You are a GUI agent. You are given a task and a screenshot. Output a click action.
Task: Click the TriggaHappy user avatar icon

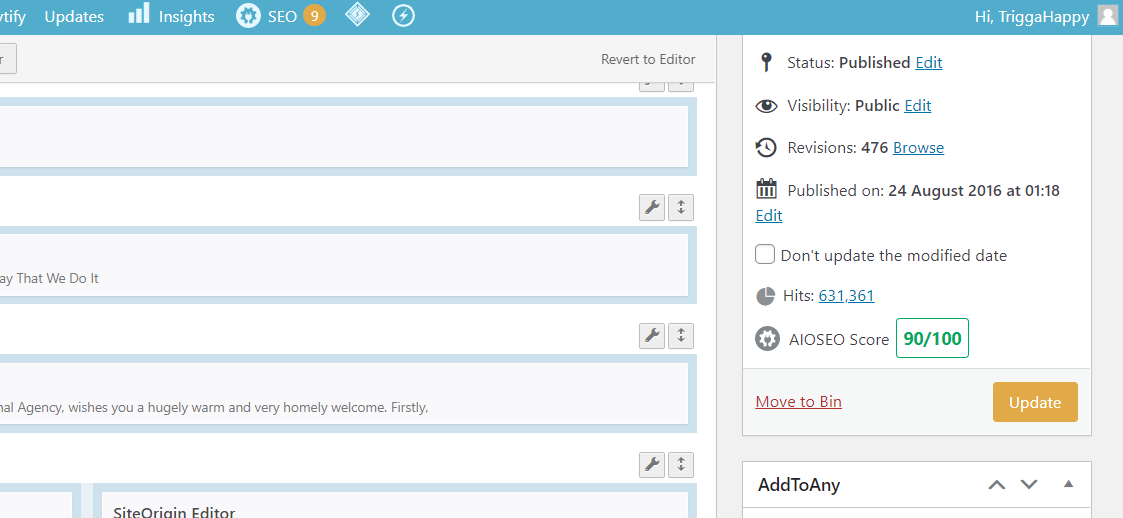[x=1107, y=16]
